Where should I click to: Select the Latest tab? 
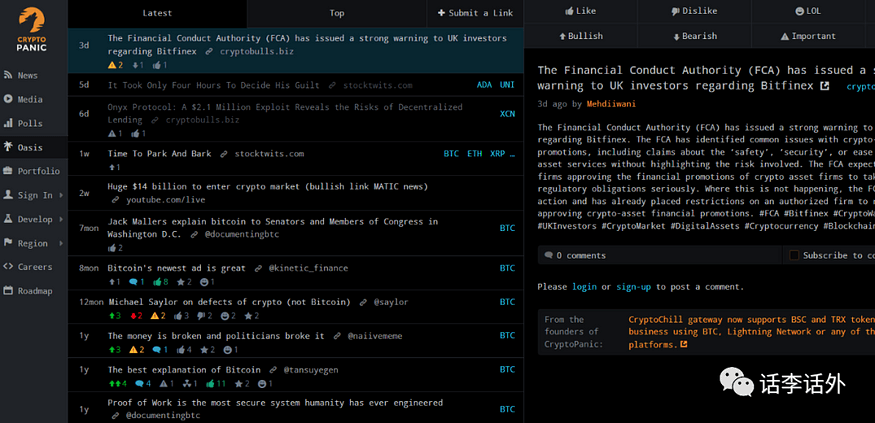(x=157, y=13)
